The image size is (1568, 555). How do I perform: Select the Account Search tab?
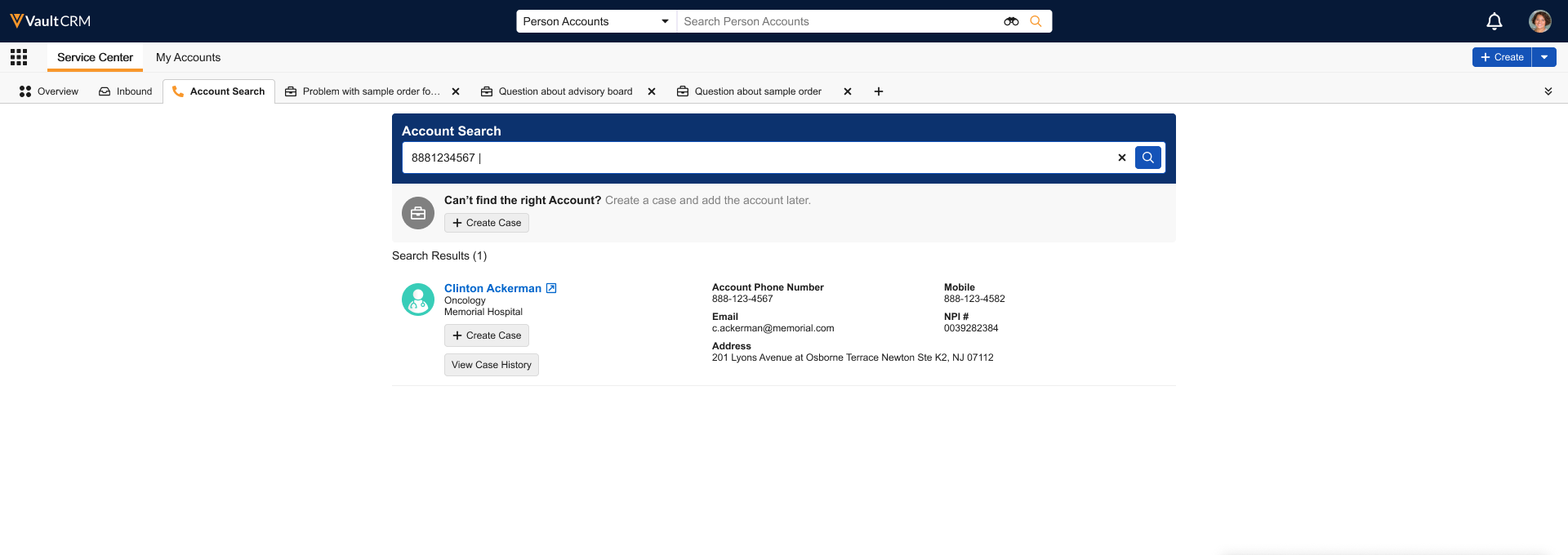[x=219, y=91]
